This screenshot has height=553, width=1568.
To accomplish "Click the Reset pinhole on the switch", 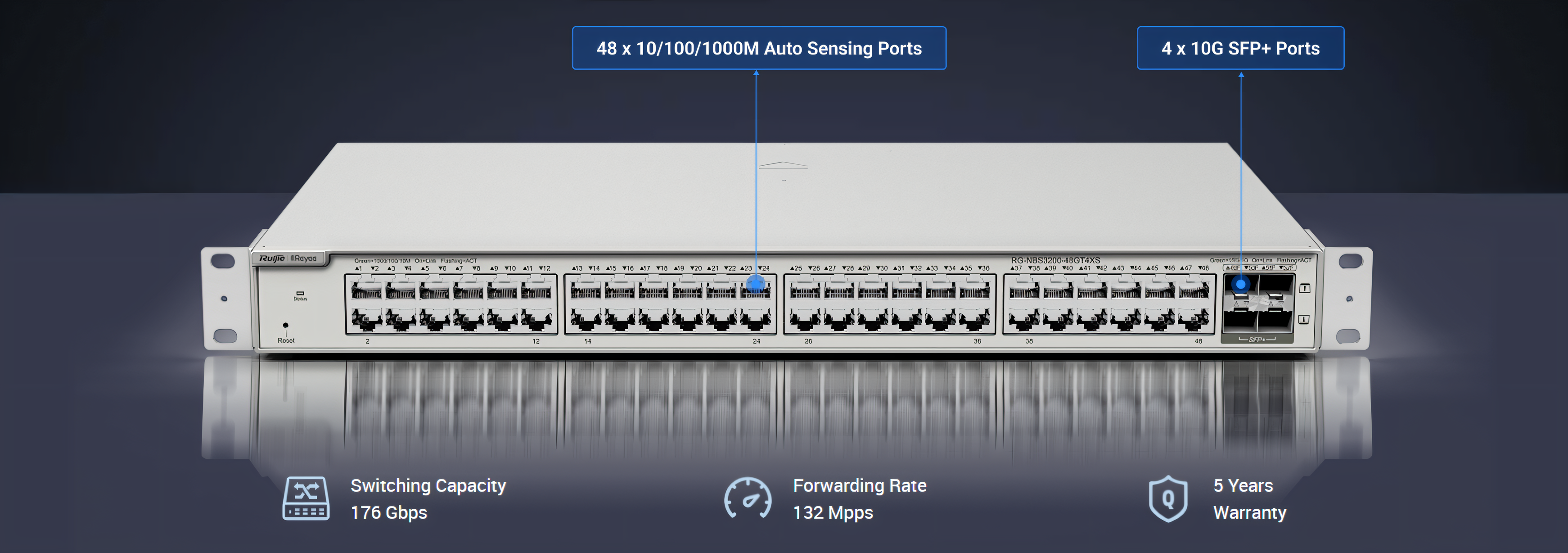I will pos(285,325).
